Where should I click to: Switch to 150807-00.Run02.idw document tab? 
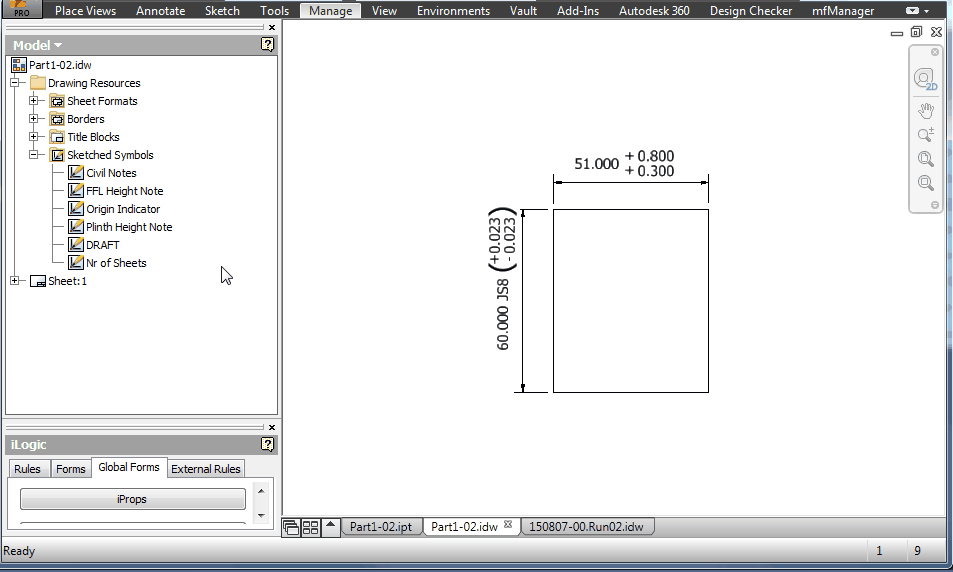(586, 526)
